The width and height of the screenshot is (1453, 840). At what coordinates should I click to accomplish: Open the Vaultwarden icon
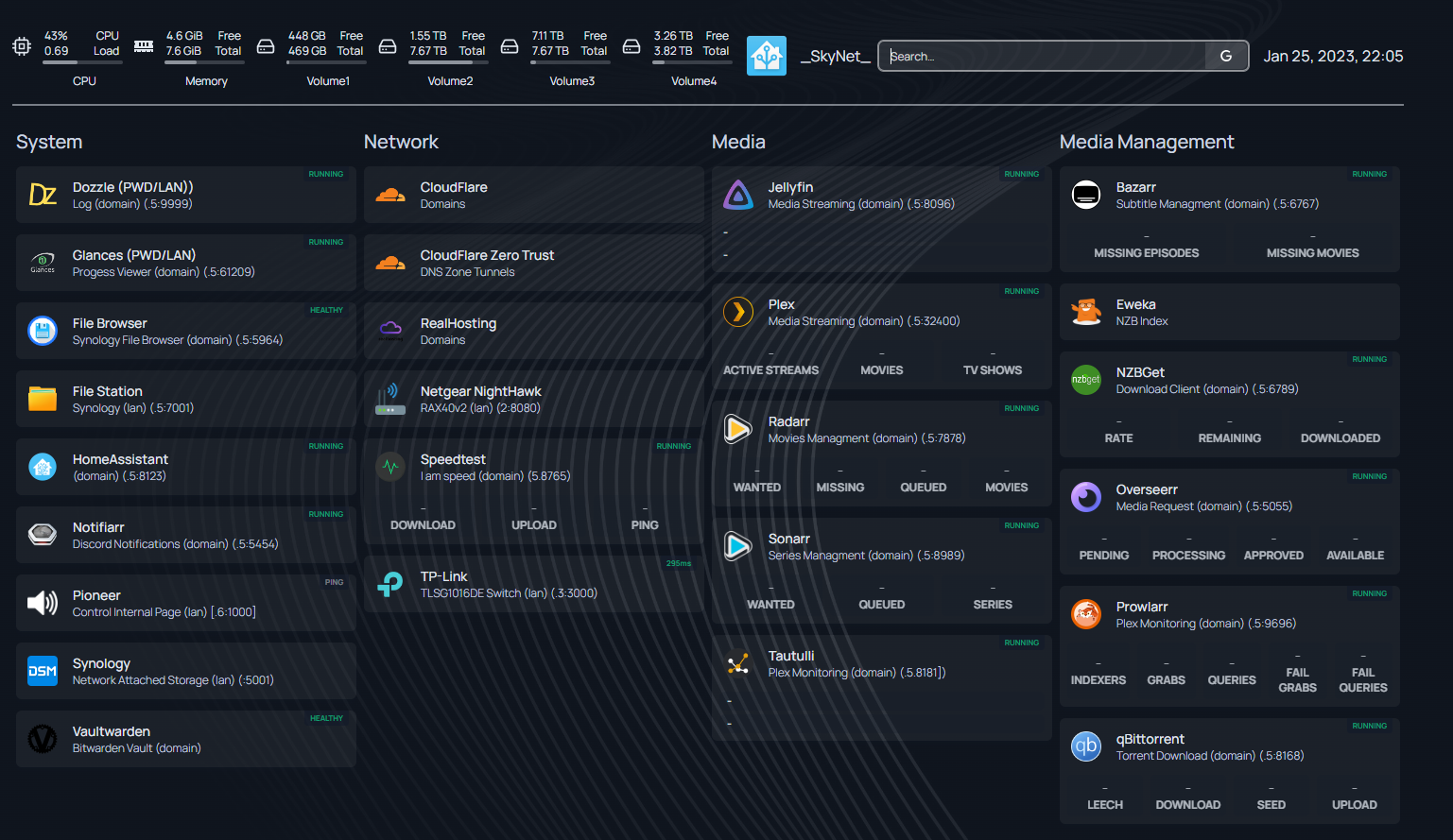43,739
